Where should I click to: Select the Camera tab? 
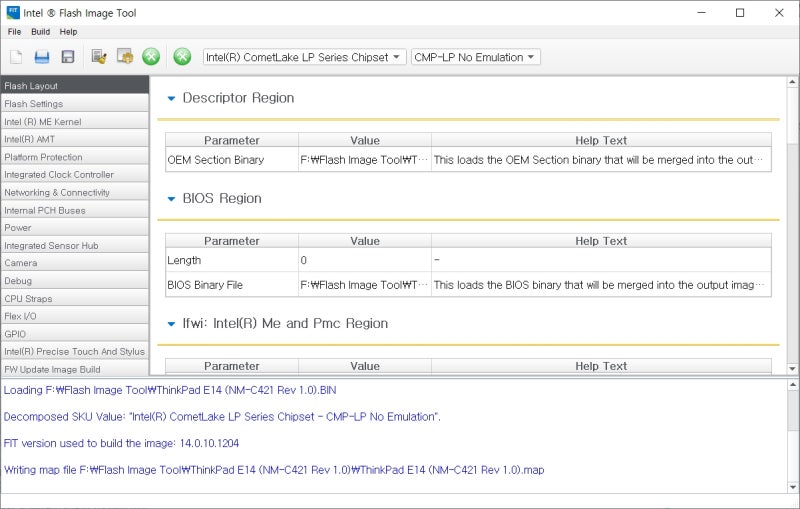click(x=74, y=263)
